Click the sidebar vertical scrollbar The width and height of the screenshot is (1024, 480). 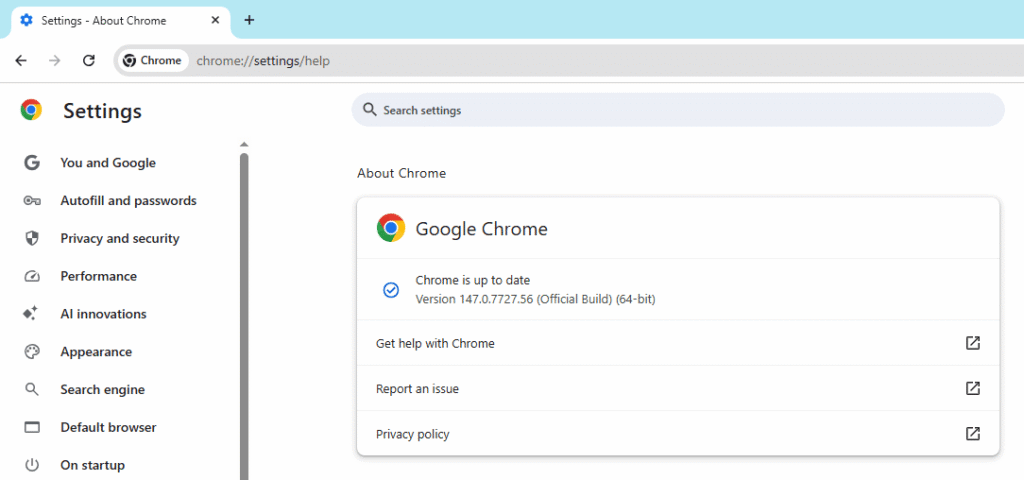244,316
